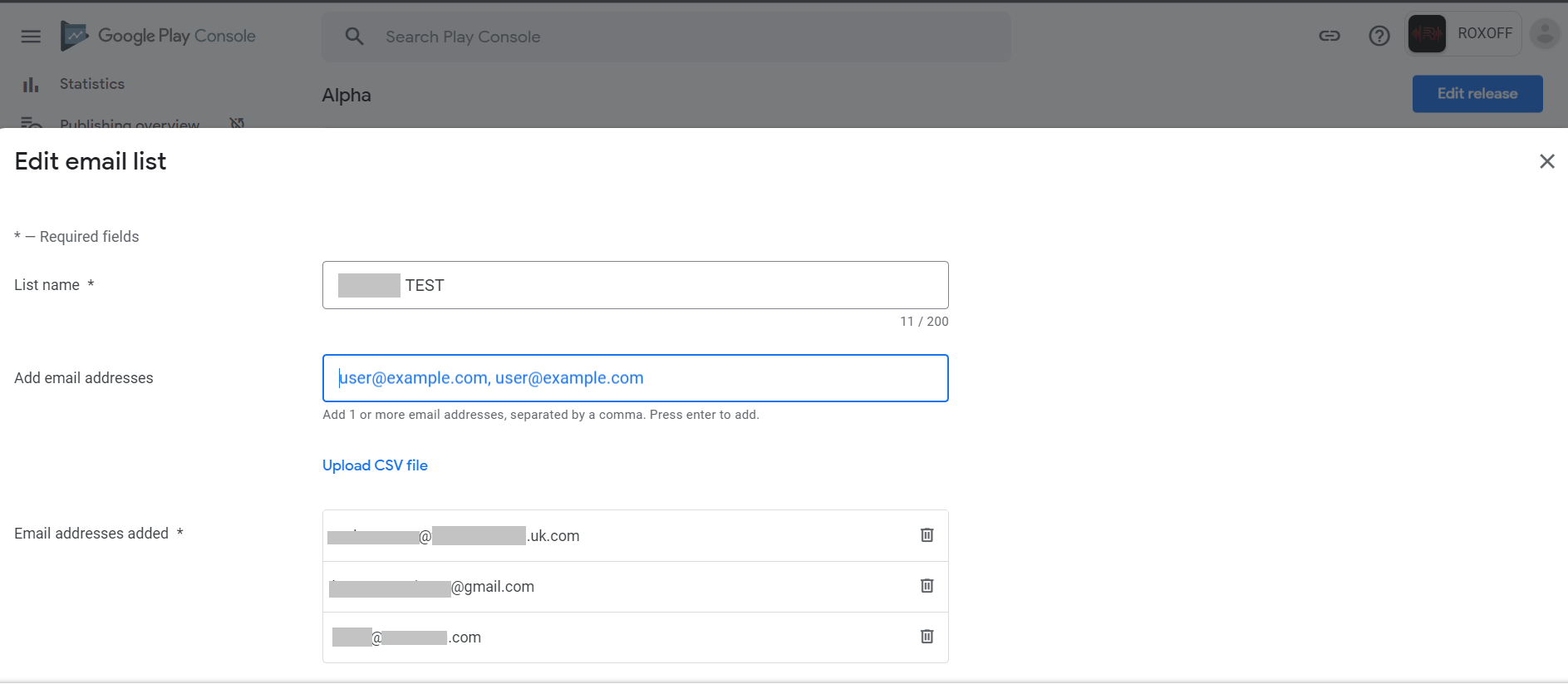Click the Alpha page heading
The image size is (1568, 689).
pos(347,96)
